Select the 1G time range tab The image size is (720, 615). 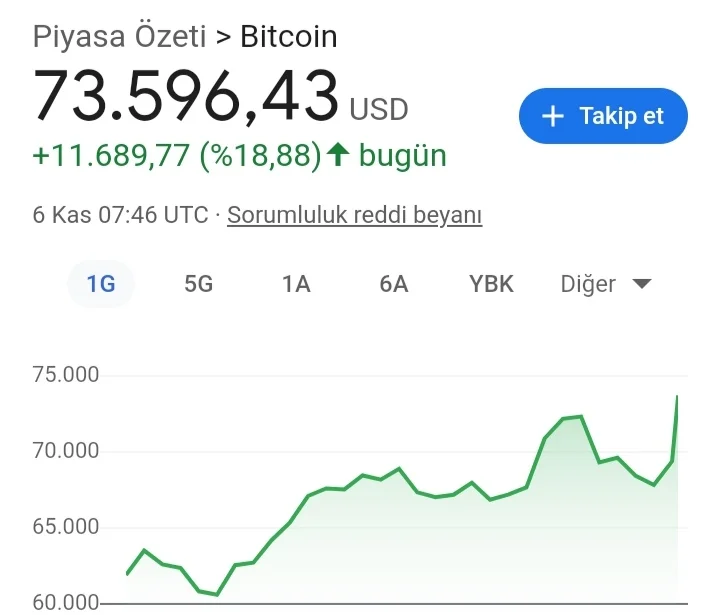click(x=101, y=284)
